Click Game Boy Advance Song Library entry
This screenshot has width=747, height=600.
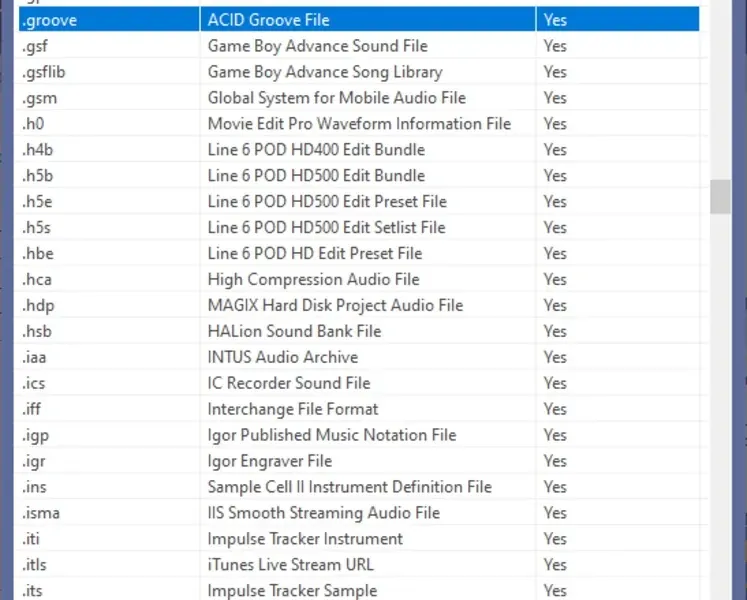(x=324, y=71)
